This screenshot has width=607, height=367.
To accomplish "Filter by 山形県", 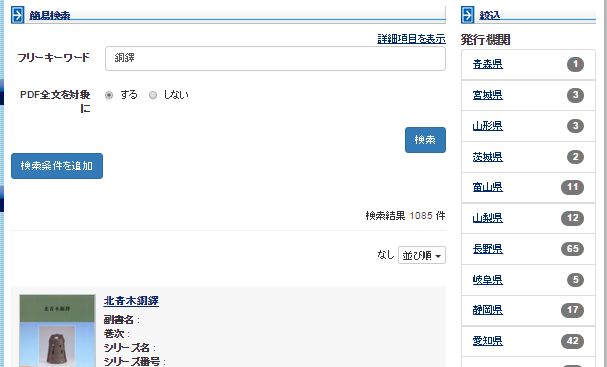I will [x=487, y=125].
